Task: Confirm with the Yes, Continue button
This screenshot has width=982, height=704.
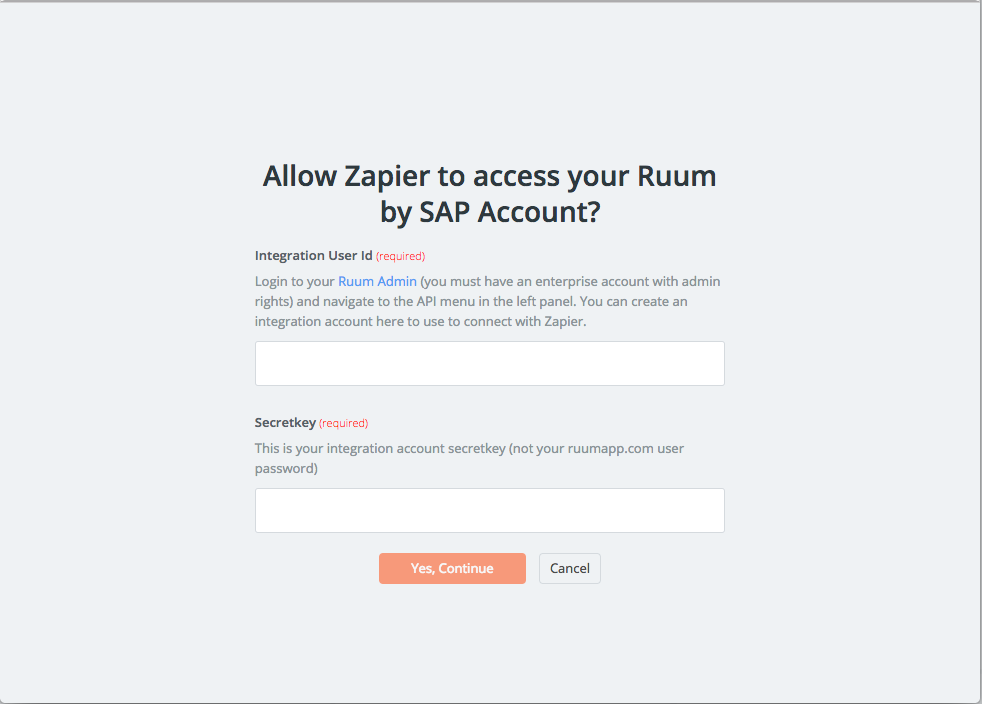Action: (x=452, y=568)
